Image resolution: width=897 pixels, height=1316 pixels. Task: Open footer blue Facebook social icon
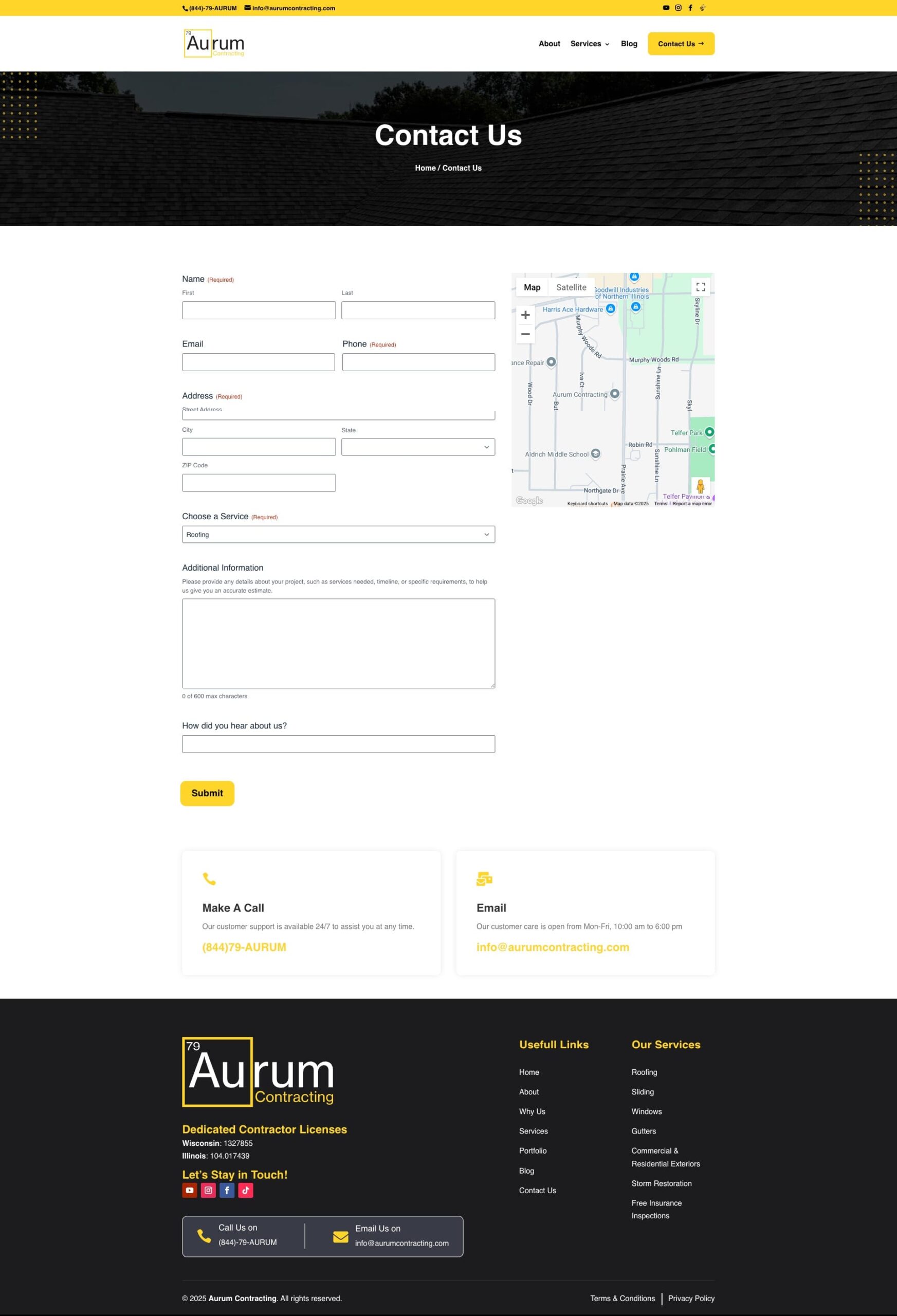tap(227, 1190)
